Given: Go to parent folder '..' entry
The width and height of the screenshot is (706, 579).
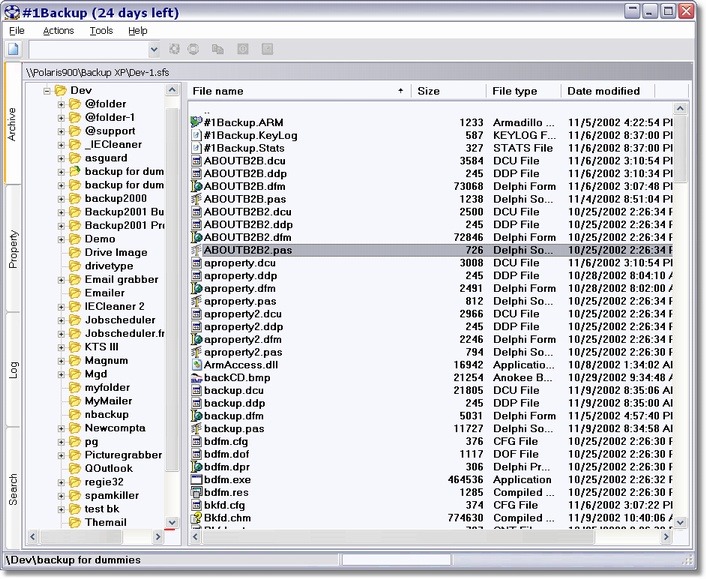Looking at the screenshot, I should click(x=207, y=111).
